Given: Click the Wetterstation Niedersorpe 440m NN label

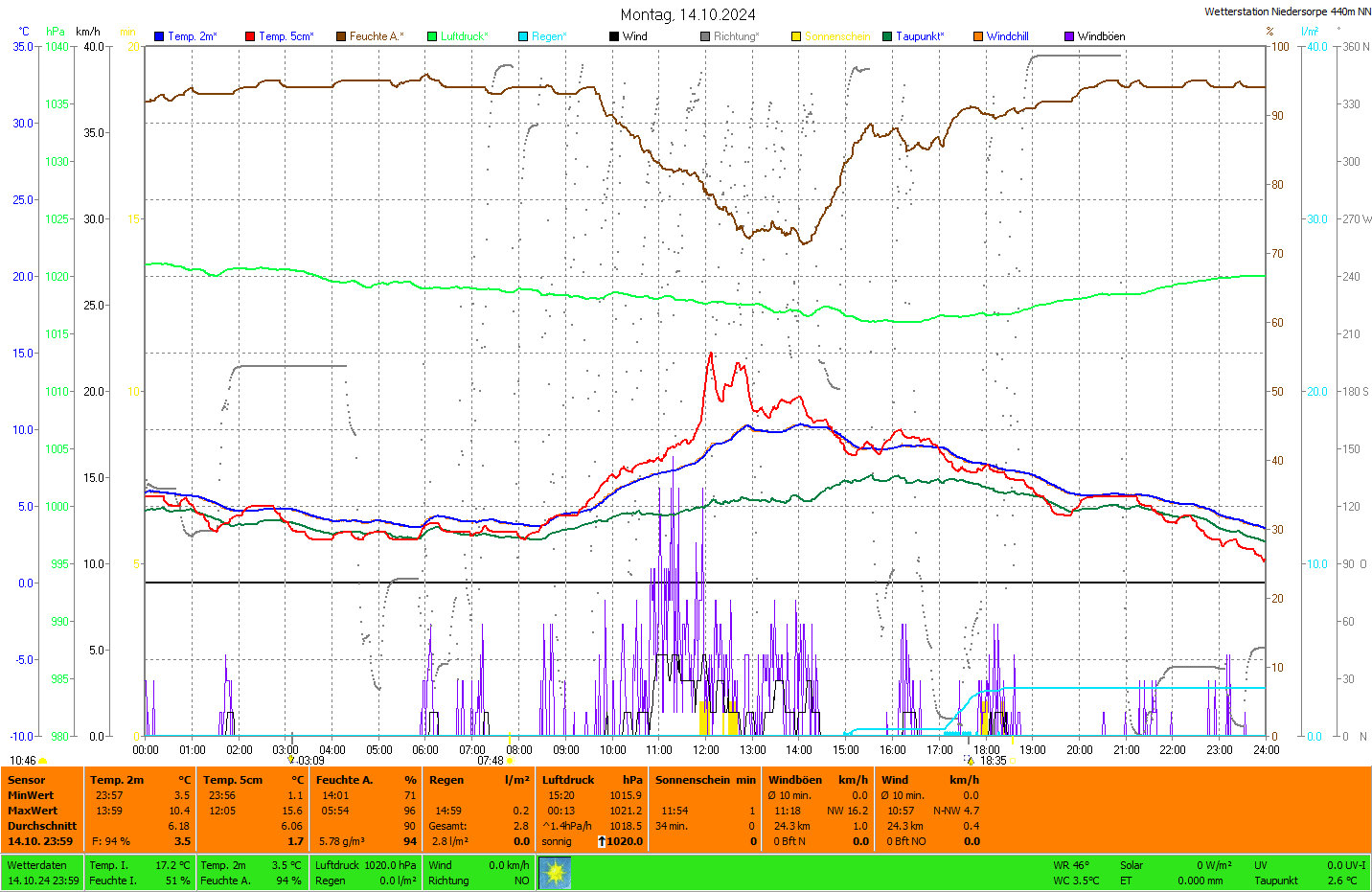Looking at the screenshot, I should pos(1287,11).
